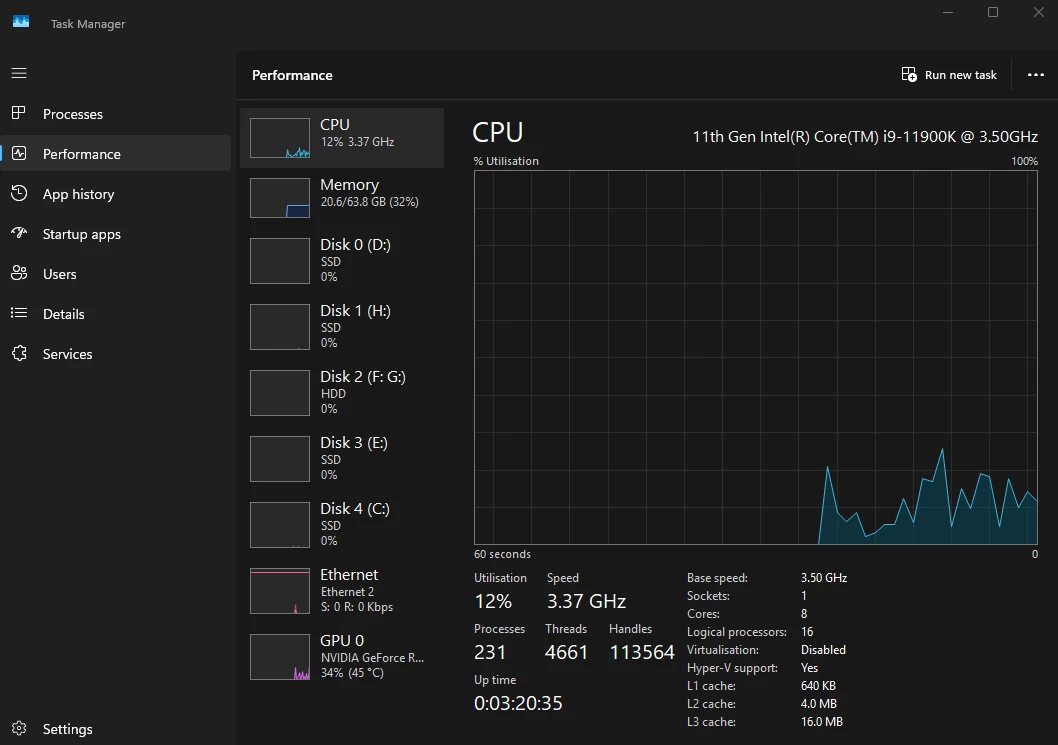Click the CPU resource label

335,124
